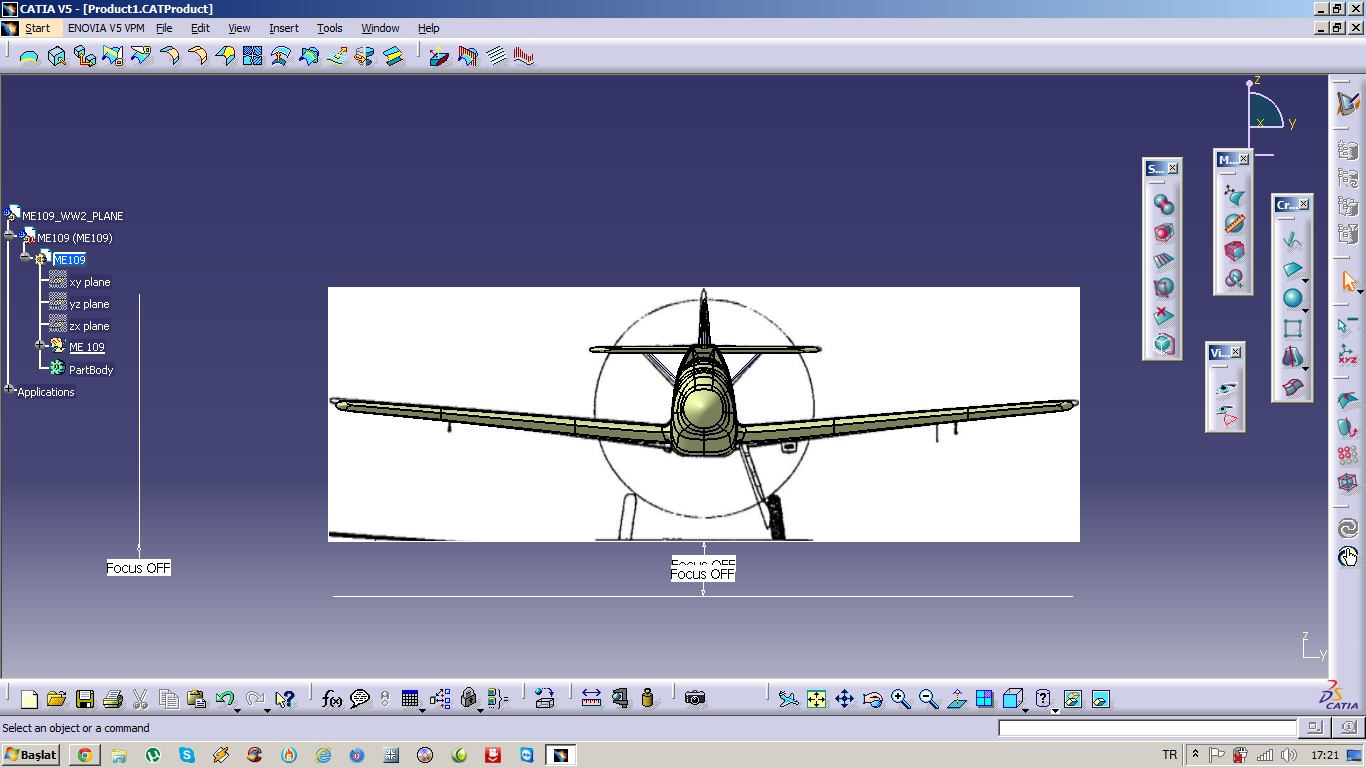1366x768 pixels.
Task: Click the Capture camera icon
Action: point(695,699)
